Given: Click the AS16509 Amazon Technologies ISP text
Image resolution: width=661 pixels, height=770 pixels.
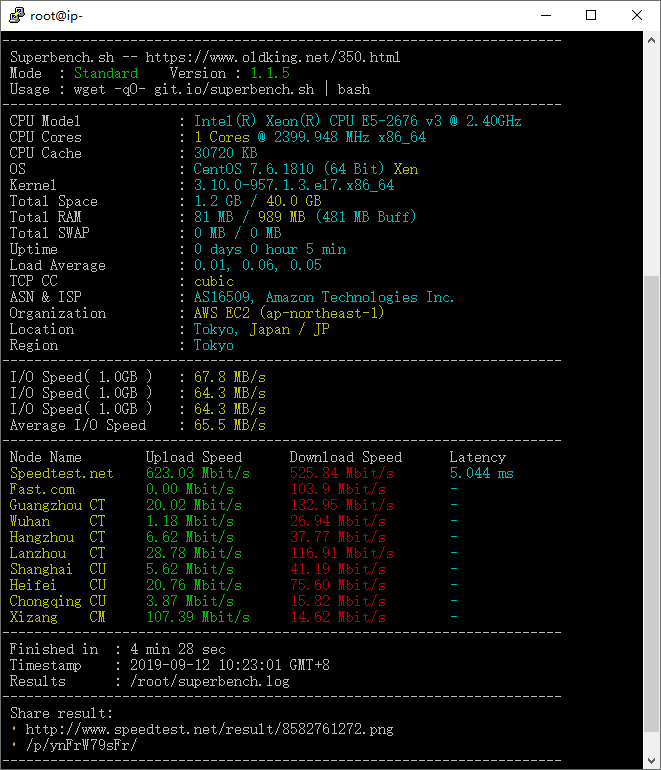Looking at the screenshot, I should pos(323,297).
